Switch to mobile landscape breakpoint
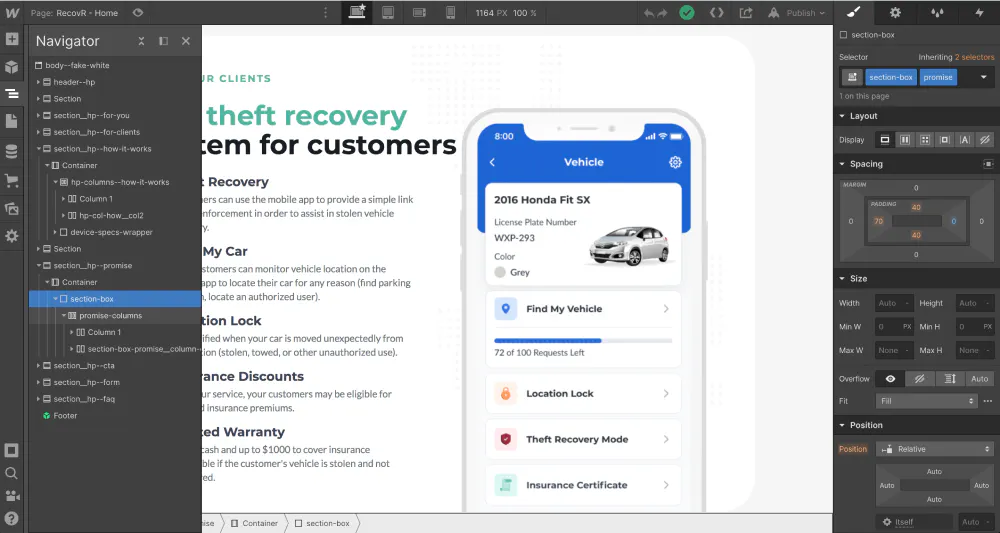This screenshot has width=1000, height=533. (419, 13)
